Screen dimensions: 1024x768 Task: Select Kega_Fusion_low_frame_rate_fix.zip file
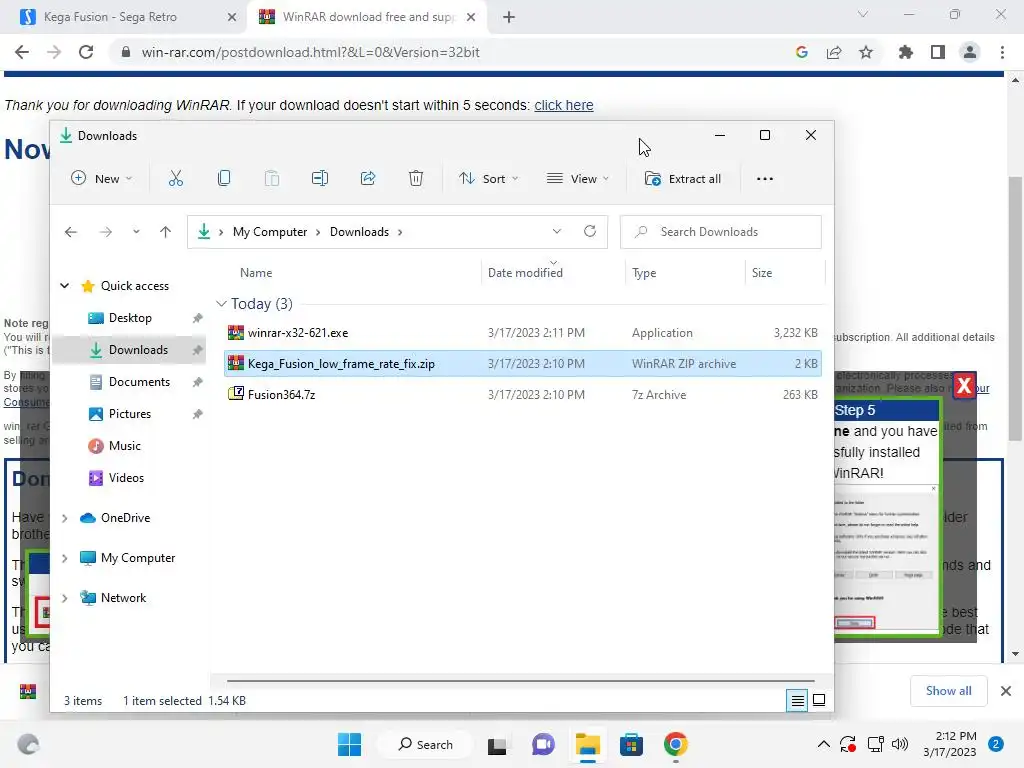pyautogui.click(x=522, y=364)
